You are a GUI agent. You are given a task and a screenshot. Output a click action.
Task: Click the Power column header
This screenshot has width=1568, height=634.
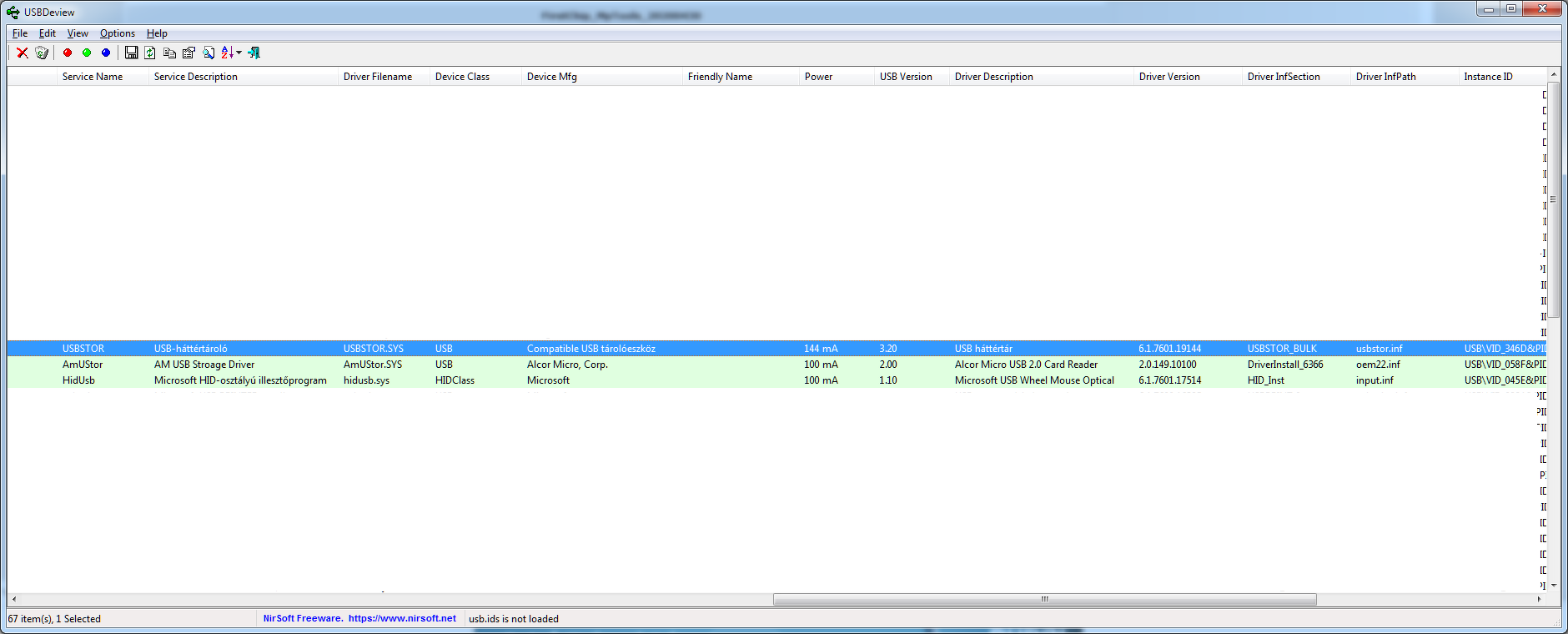pyautogui.click(x=837, y=77)
